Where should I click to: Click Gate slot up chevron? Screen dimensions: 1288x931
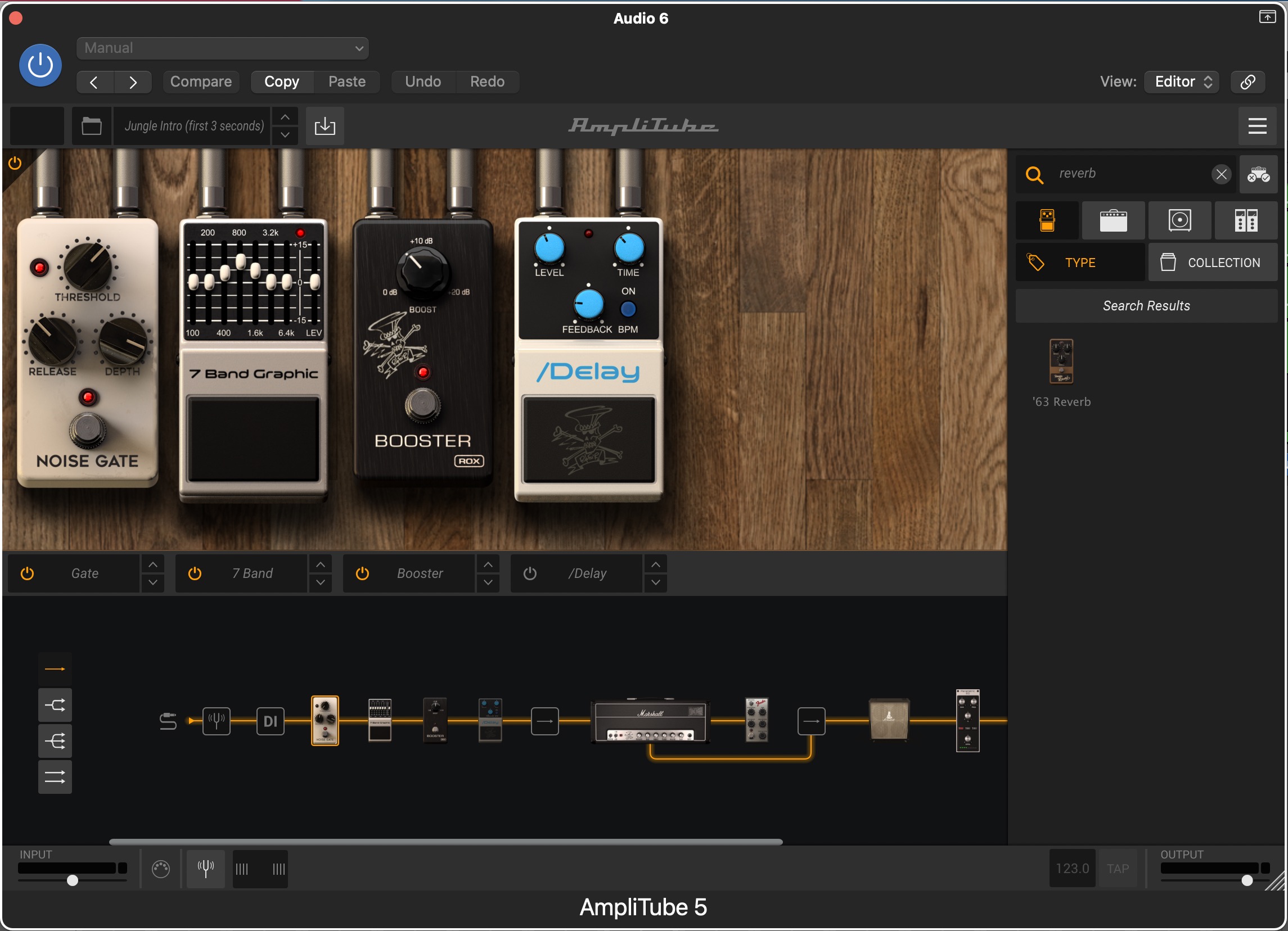[153, 565]
